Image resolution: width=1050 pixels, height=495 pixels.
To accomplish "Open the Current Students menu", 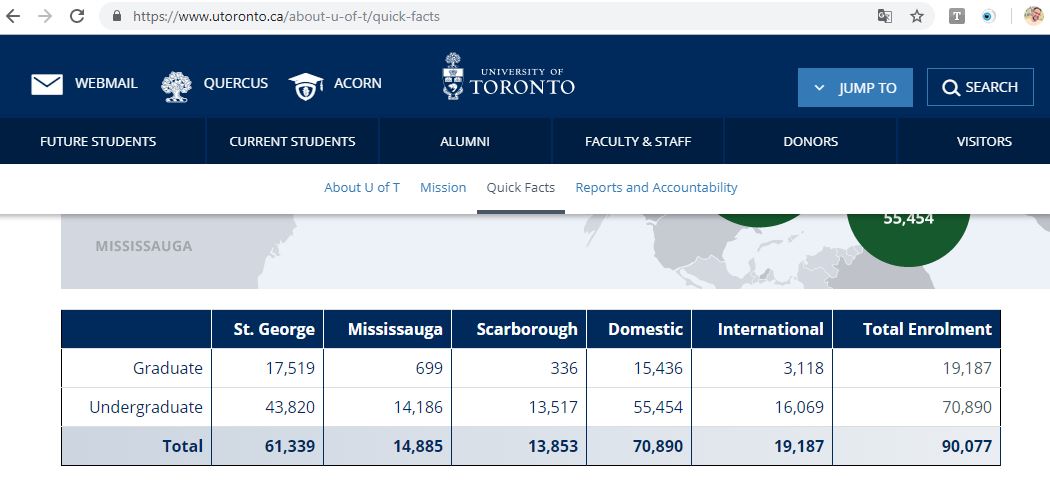I will coord(292,141).
